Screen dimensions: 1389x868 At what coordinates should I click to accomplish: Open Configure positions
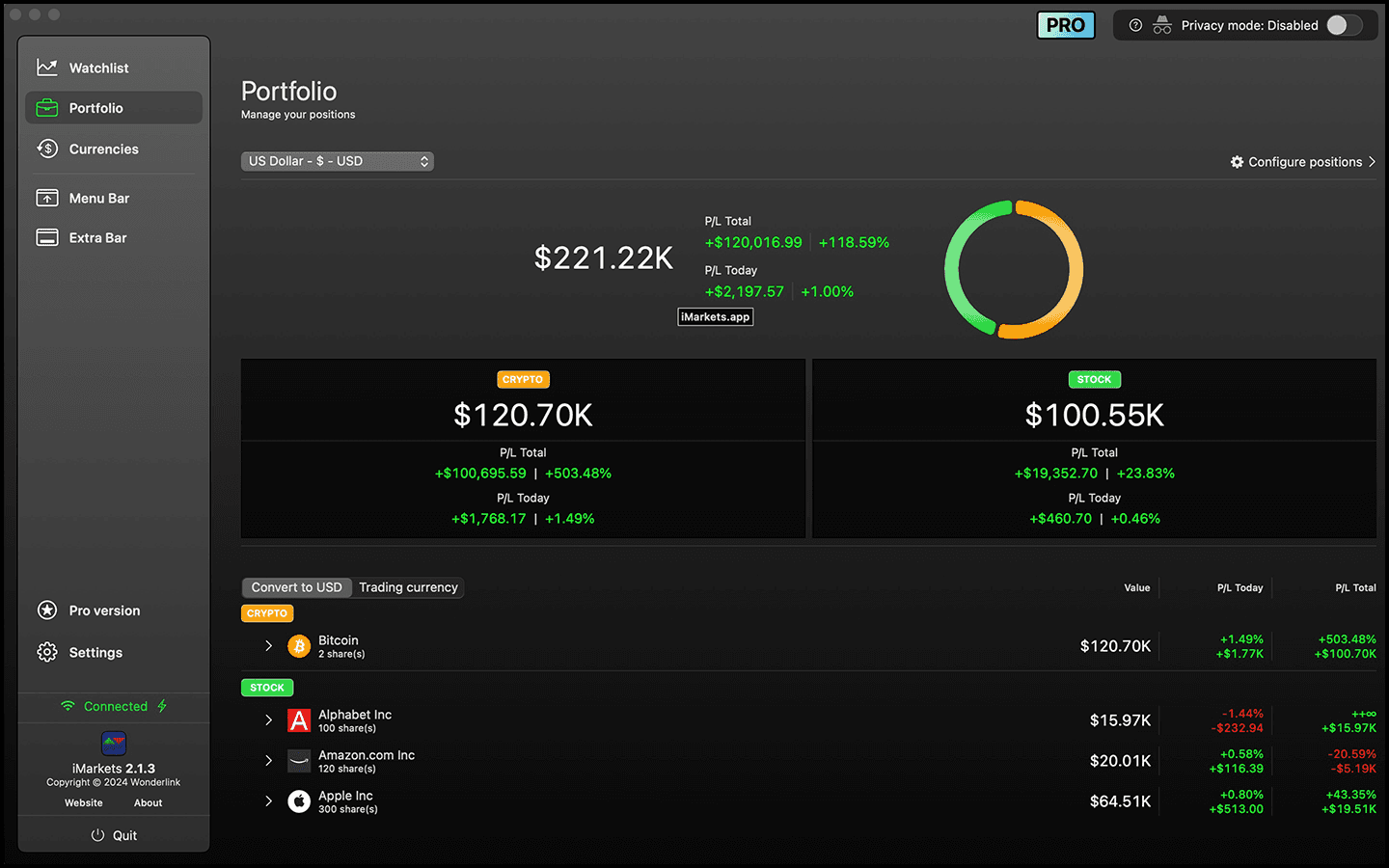1302,162
